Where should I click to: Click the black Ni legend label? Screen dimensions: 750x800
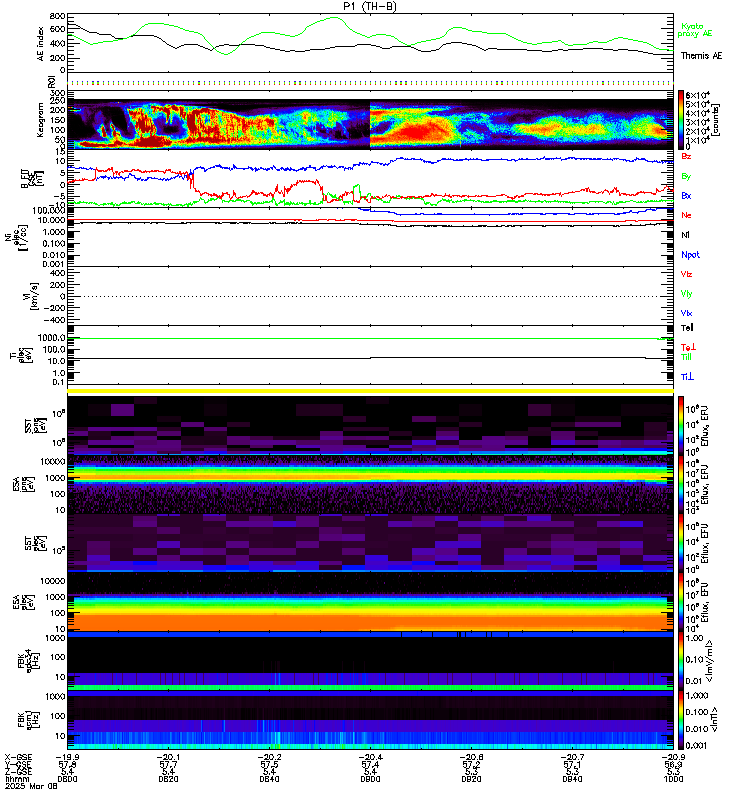click(685, 235)
